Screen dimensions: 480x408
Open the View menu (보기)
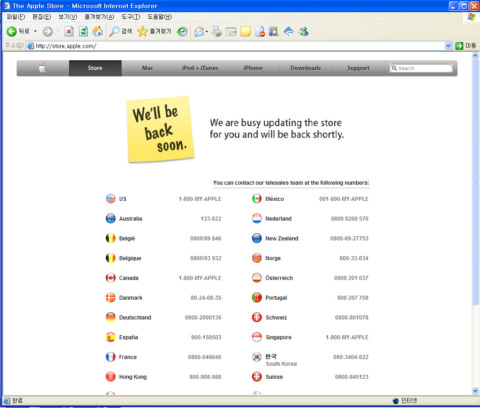(68, 17)
